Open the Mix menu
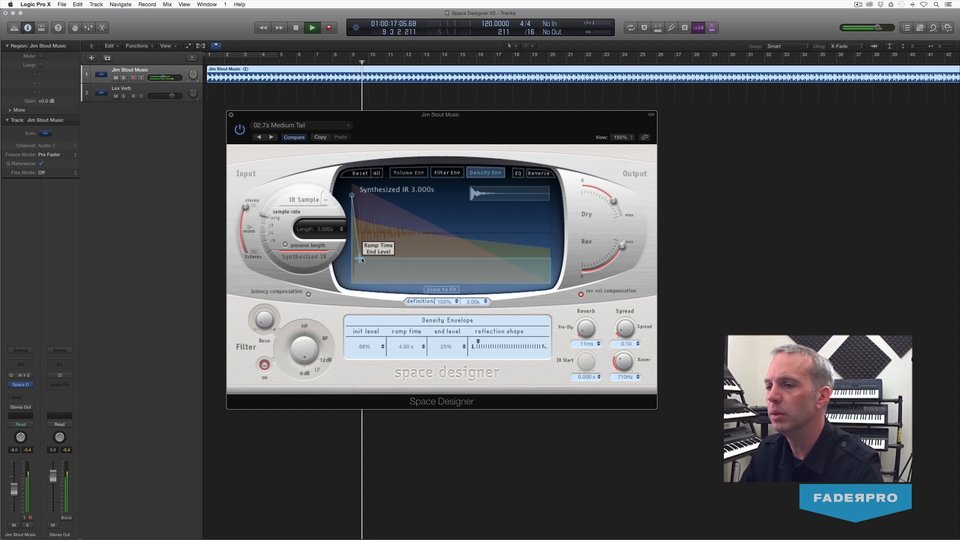960x540 pixels. 167,4
